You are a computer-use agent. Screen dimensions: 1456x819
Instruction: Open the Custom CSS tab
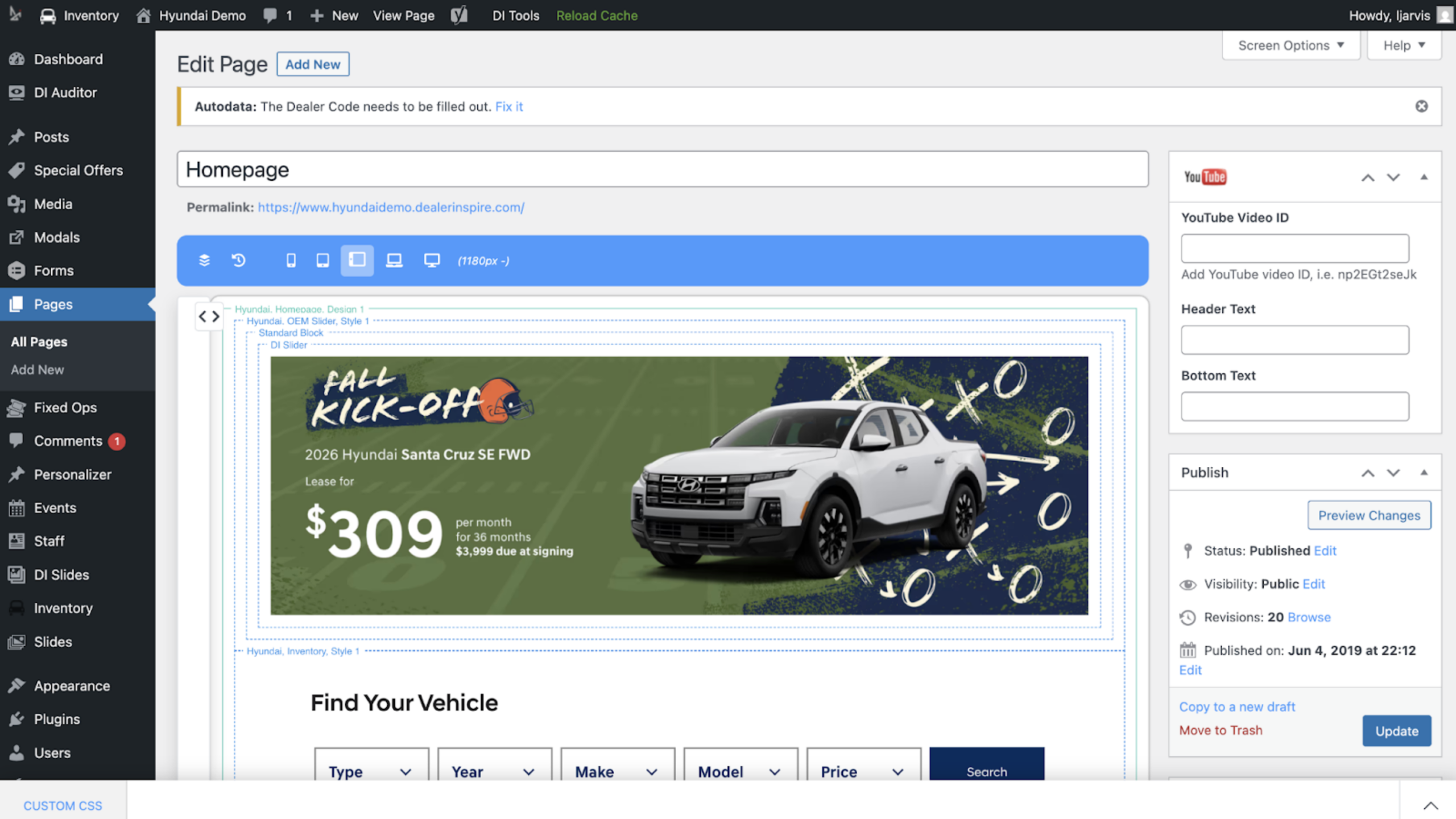63,805
